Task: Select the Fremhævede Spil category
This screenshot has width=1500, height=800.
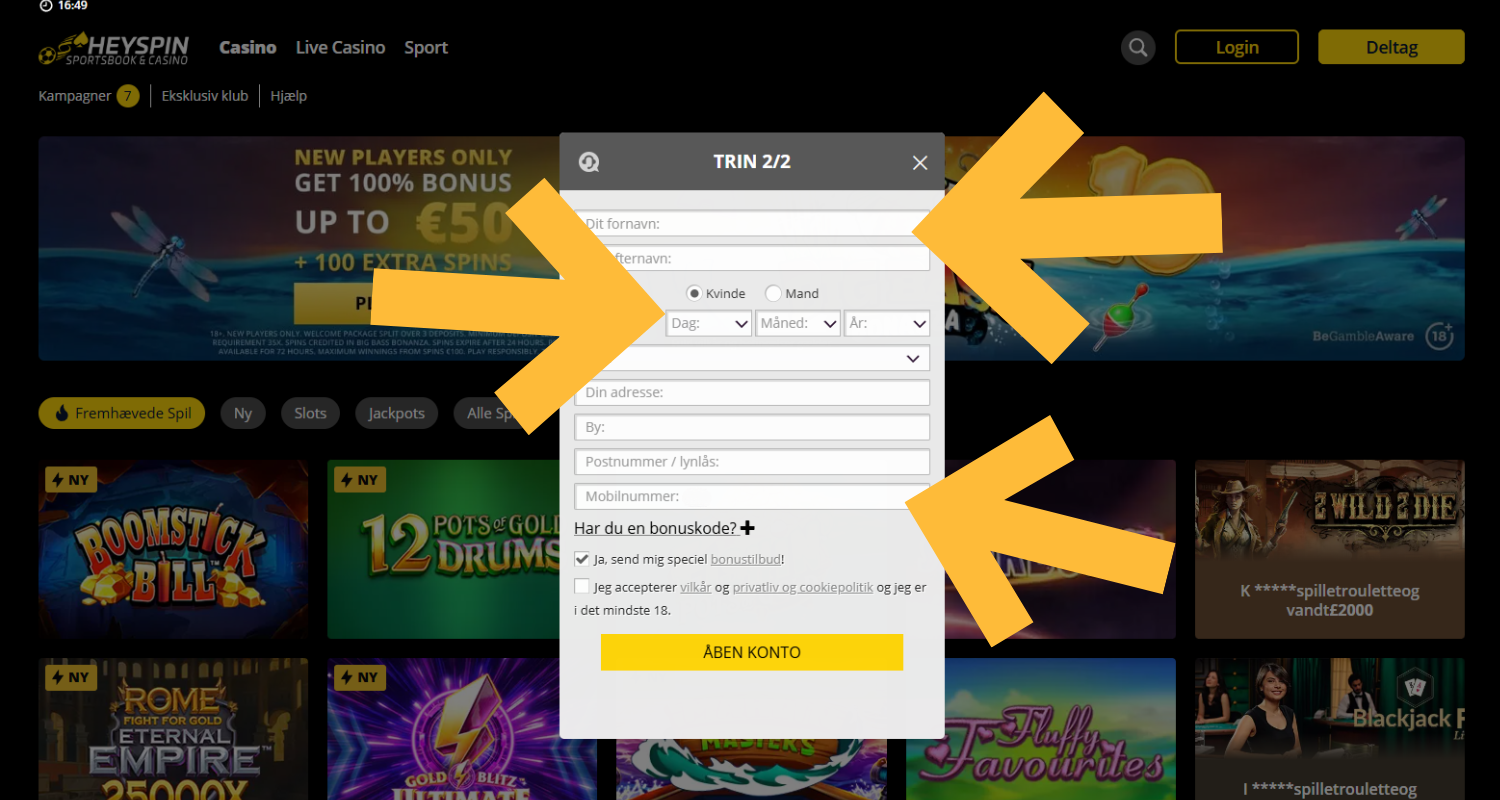Action: coord(122,413)
